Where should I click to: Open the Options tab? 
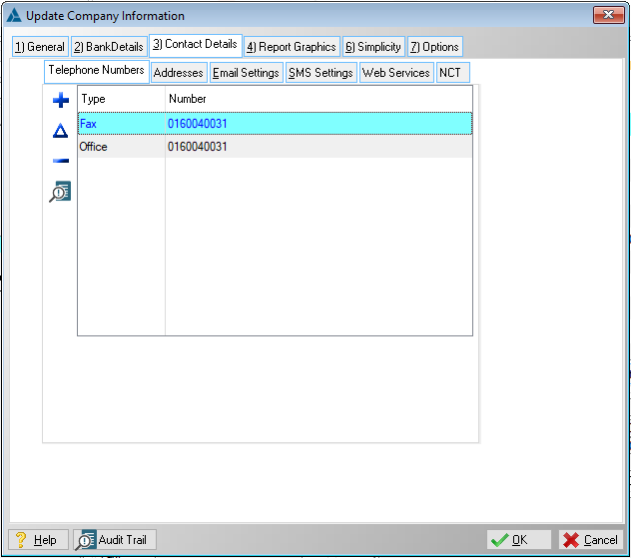click(434, 47)
